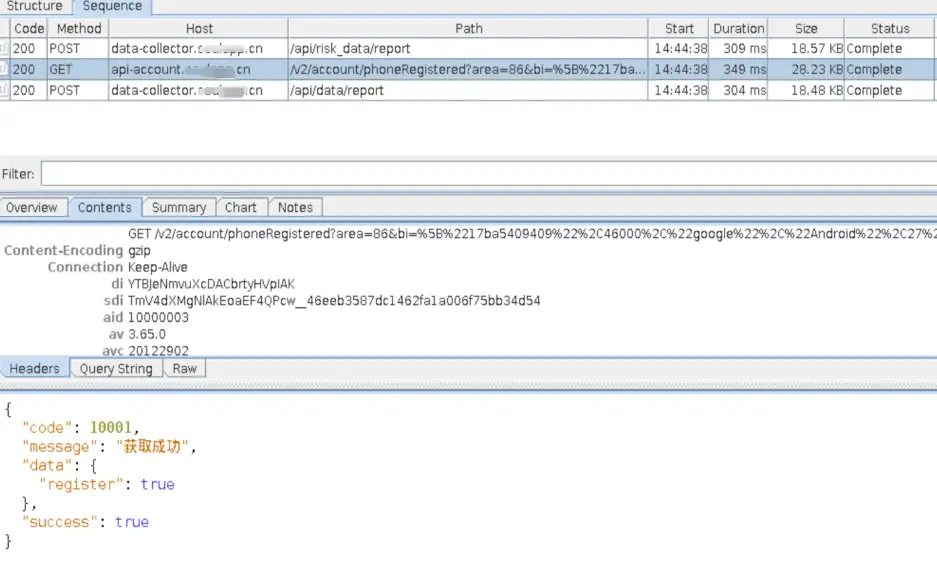Image resolution: width=937 pixels, height=561 pixels.
Task: Click the JSON code value 10001
Action: (x=111, y=427)
